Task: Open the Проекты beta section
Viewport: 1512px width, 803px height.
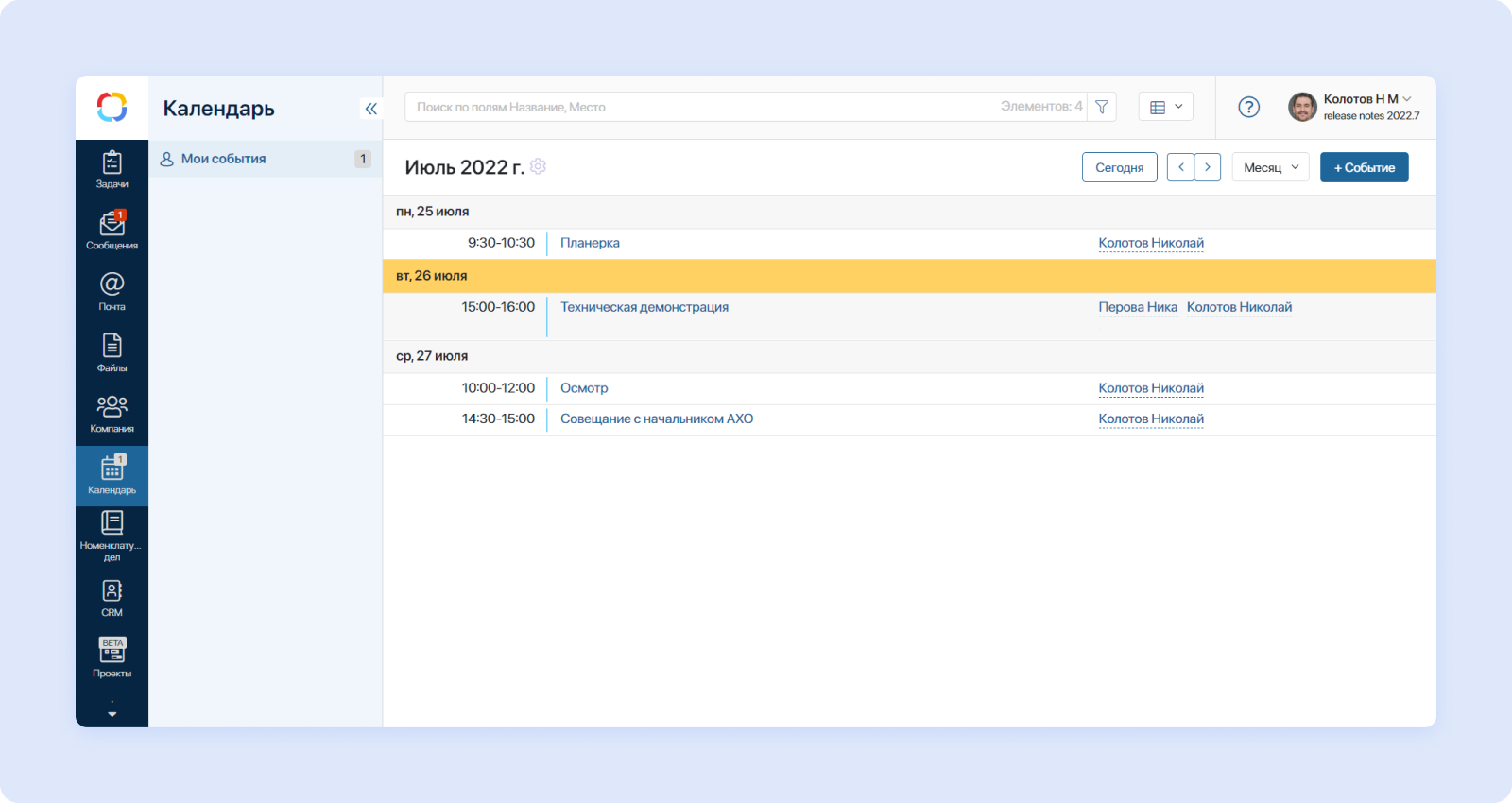Action: pyautogui.click(x=112, y=658)
